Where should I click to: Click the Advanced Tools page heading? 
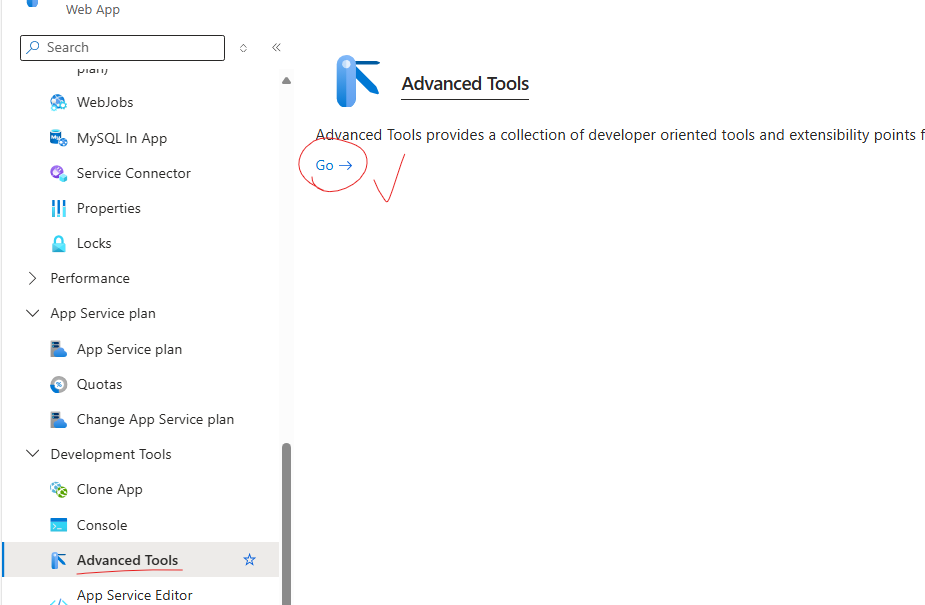465,84
